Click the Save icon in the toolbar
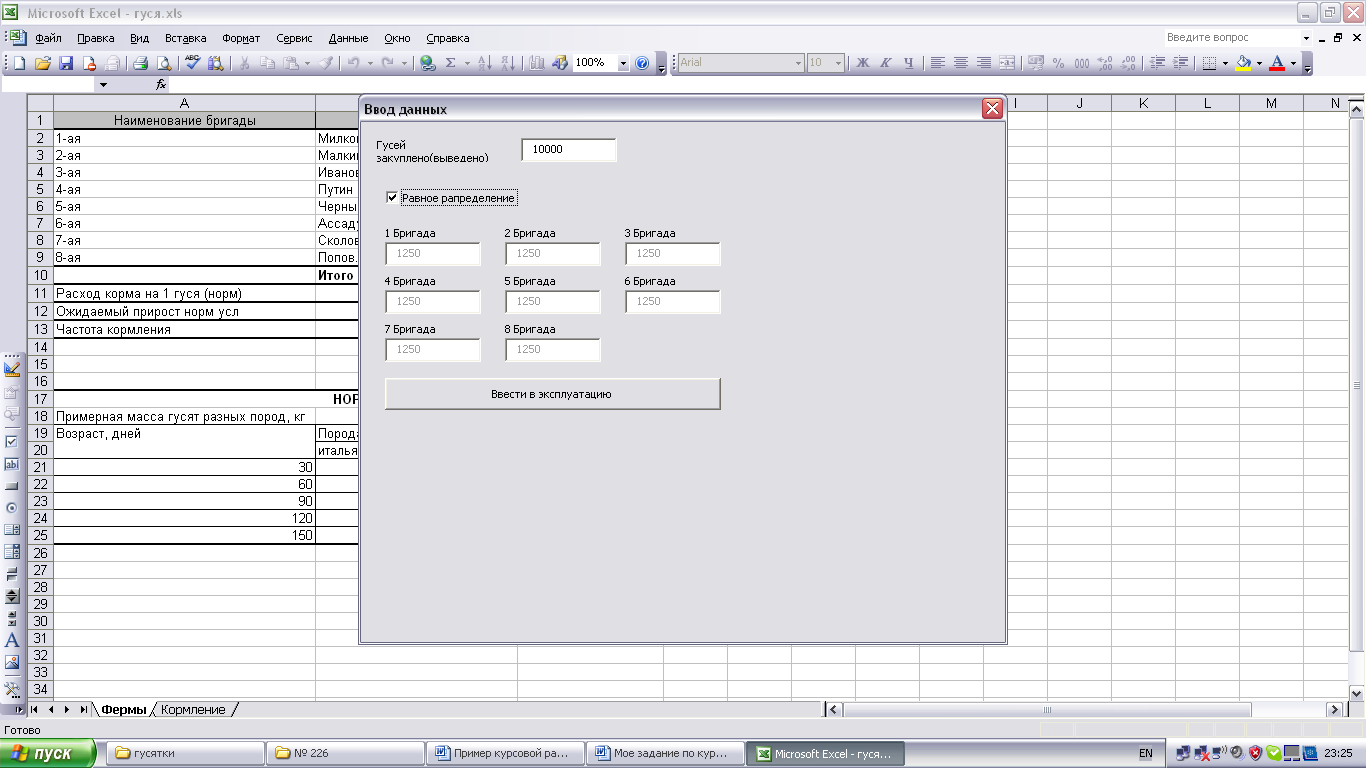The image size is (1366, 768). pos(66,63)
